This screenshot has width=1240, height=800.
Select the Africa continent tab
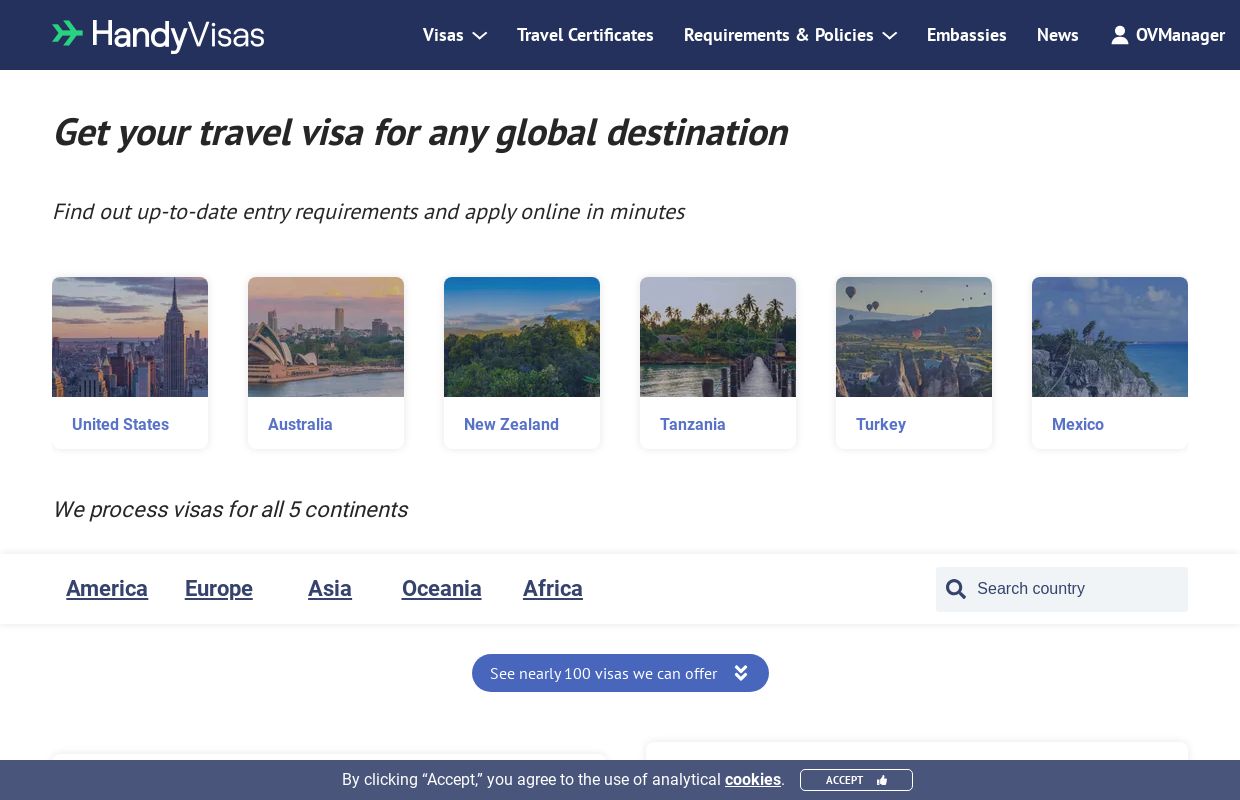[553, 589]
